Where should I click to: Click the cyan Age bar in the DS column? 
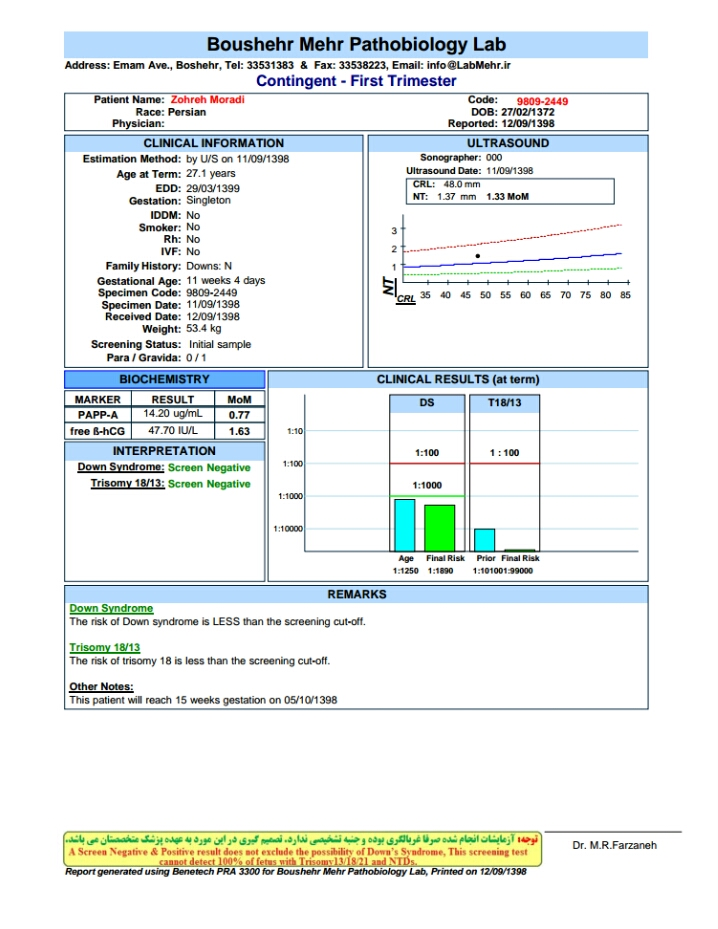point(405,526)
